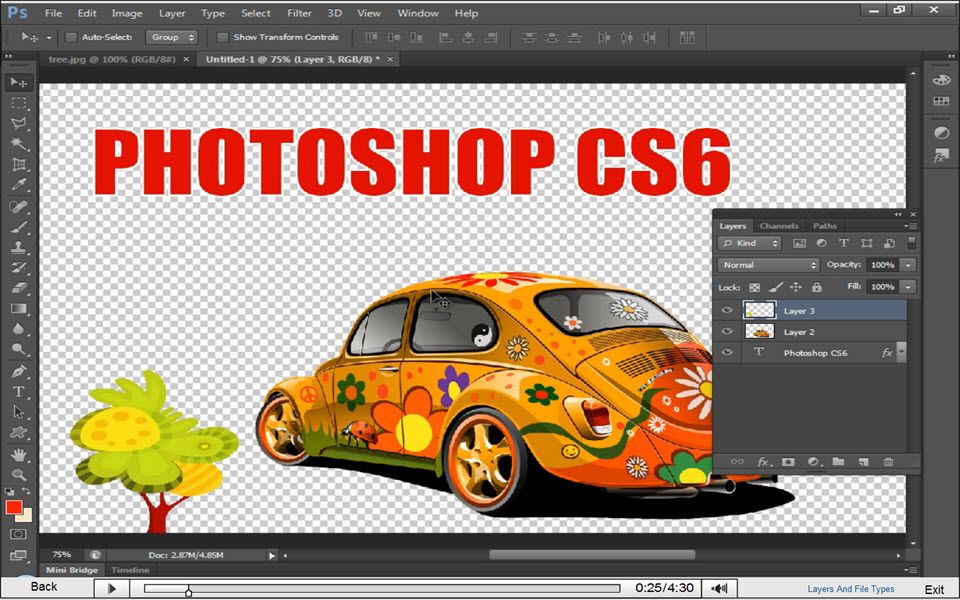Open the Auto-Select Group dropdown
This screenshot has height=600, width=960.
(x=171, y=37)
